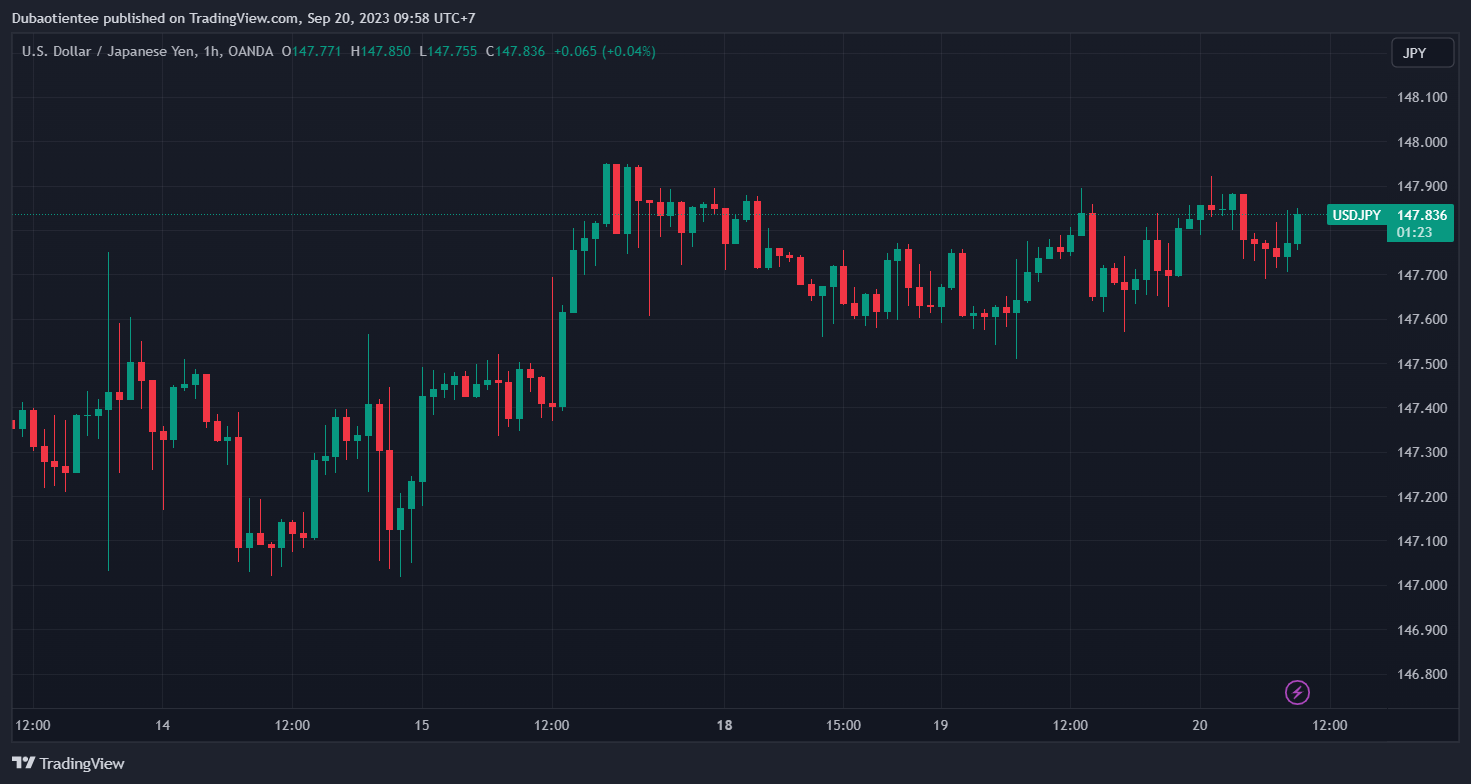Click the +0.065 (+0.04%) change value
Viewport: 1471px width, 784px height.
[x=604, y=51]
